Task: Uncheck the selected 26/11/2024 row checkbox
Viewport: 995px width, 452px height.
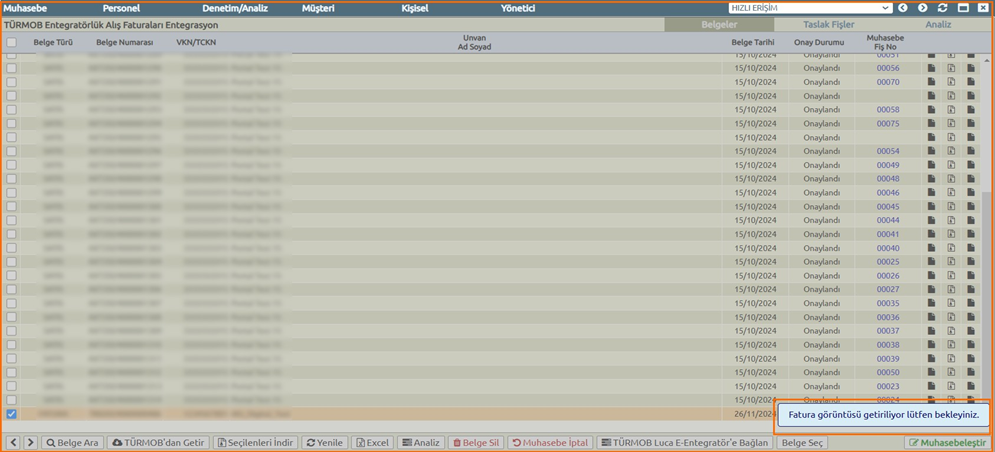Action: click(11, 414)
